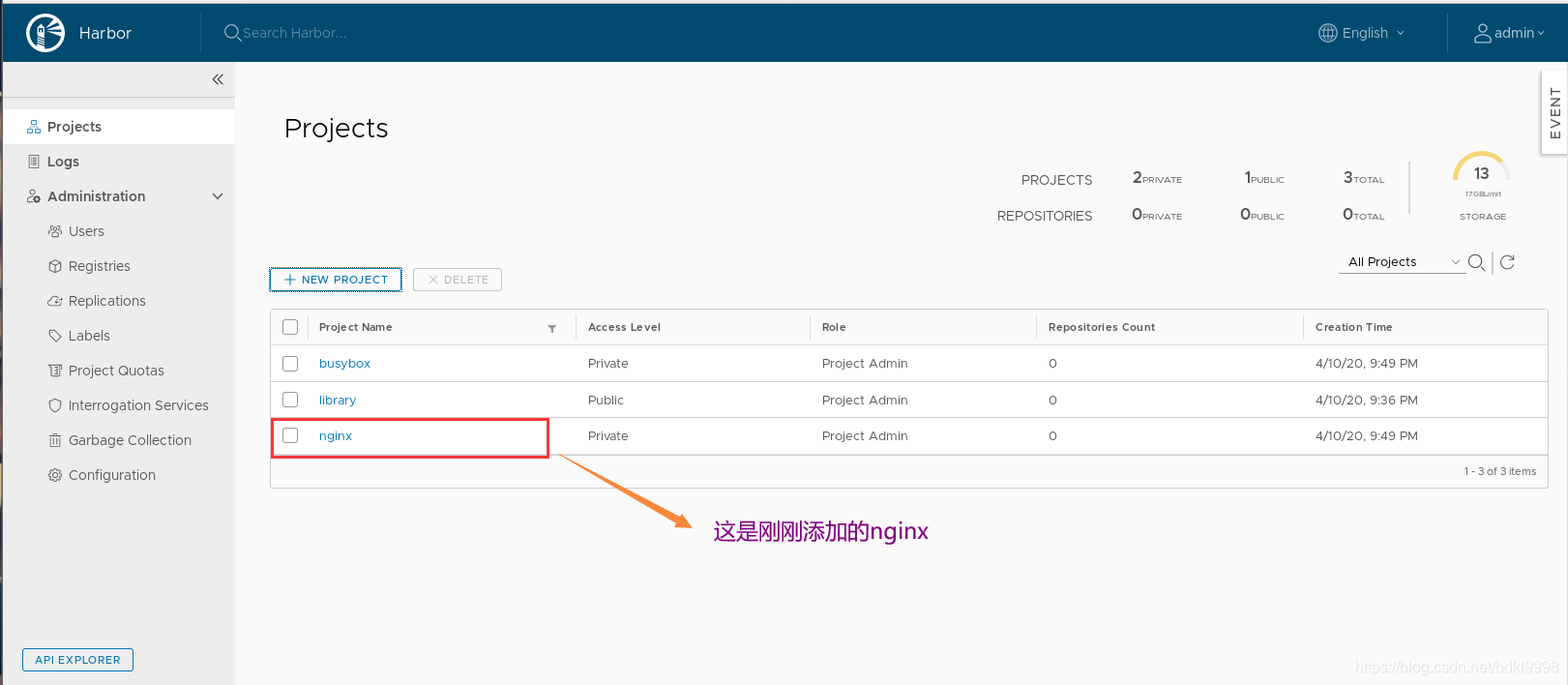1568x685 pixels.
Task: Collapse the sidebar with double-chevron icon
Action: pyautogui.click(x=218, y=79)
